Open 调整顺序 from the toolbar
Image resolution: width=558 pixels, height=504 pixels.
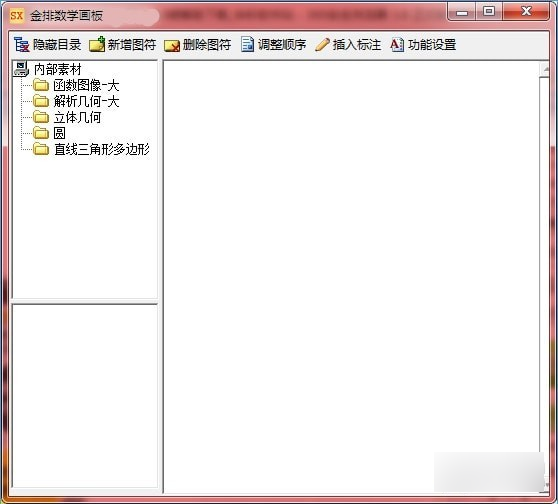coord(282,45)
